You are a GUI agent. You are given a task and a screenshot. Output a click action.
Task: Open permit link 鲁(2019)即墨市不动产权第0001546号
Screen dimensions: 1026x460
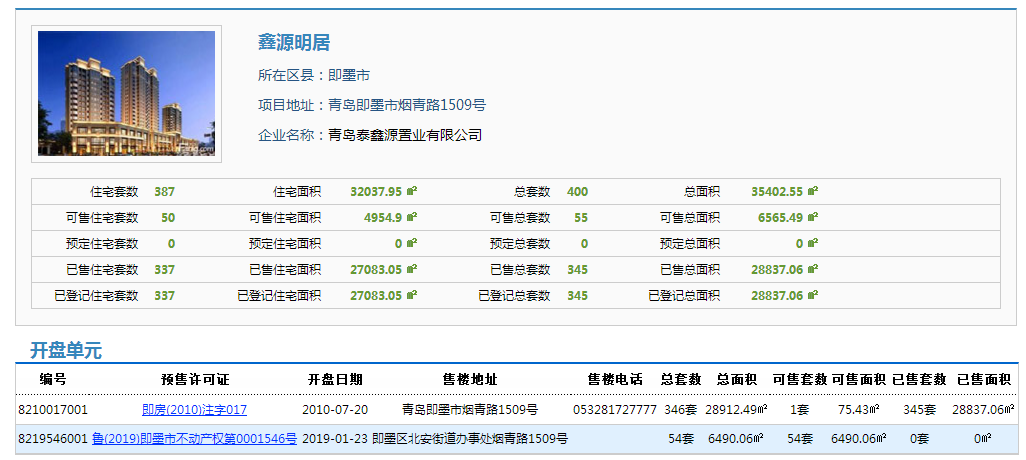[x=194, y=439]
